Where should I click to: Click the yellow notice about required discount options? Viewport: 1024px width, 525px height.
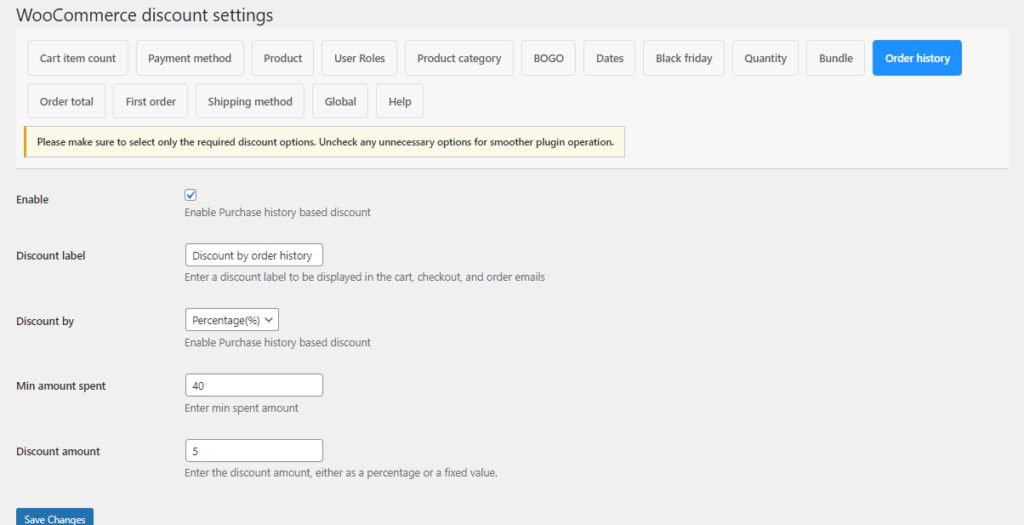tap(325, 142)
